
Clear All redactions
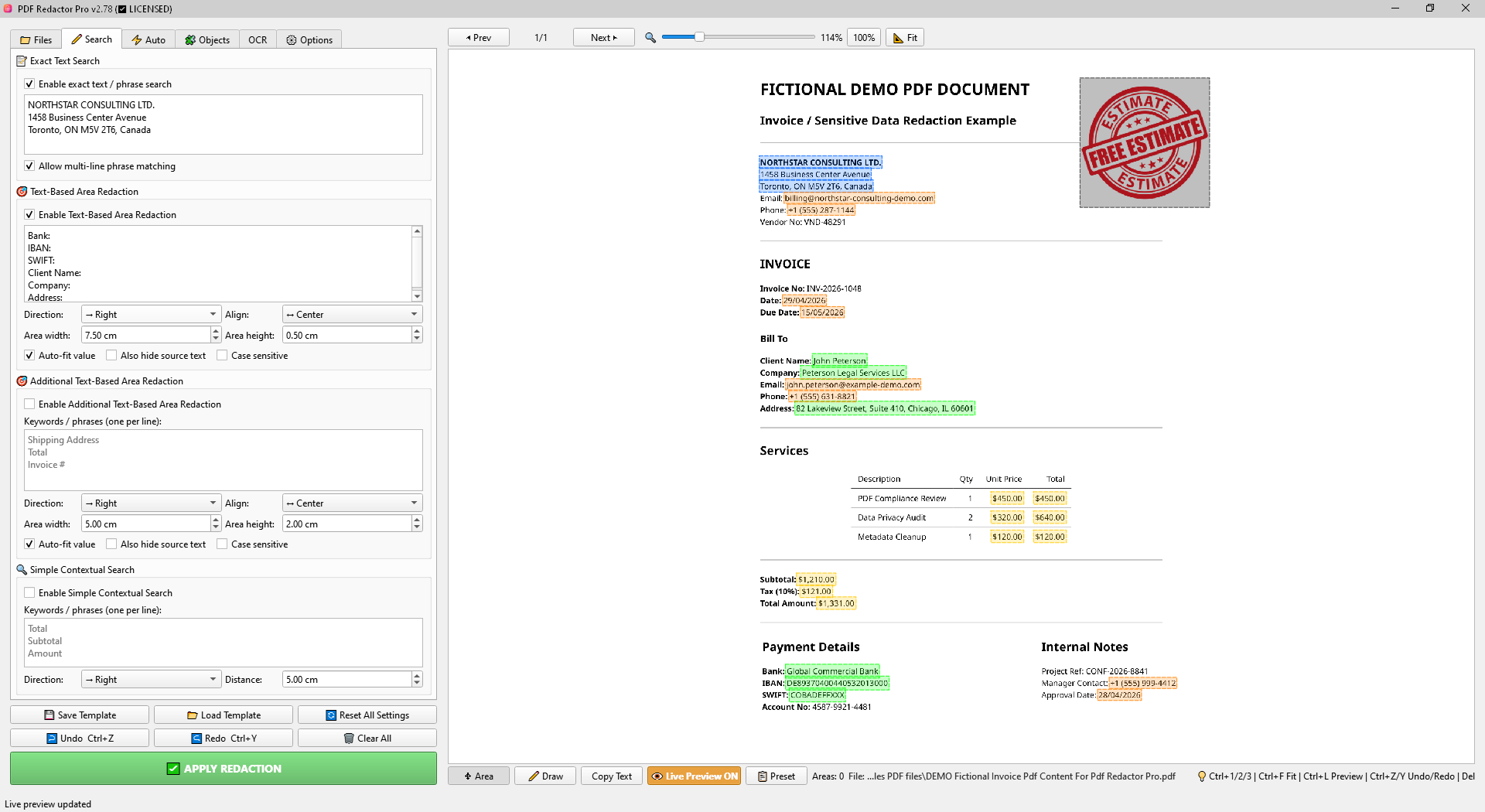coord(367,739)
